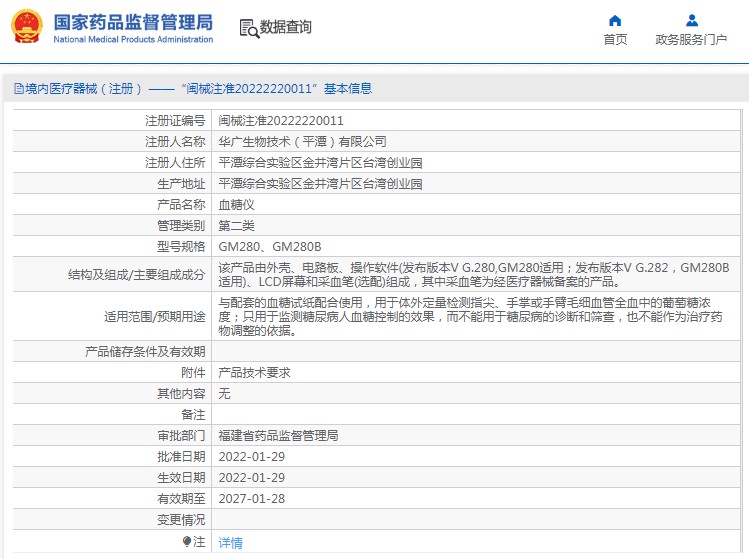Open 政务服务门户 via person icon
The image size is (749, 559).
pyautogui.click(x=691, y=21)
